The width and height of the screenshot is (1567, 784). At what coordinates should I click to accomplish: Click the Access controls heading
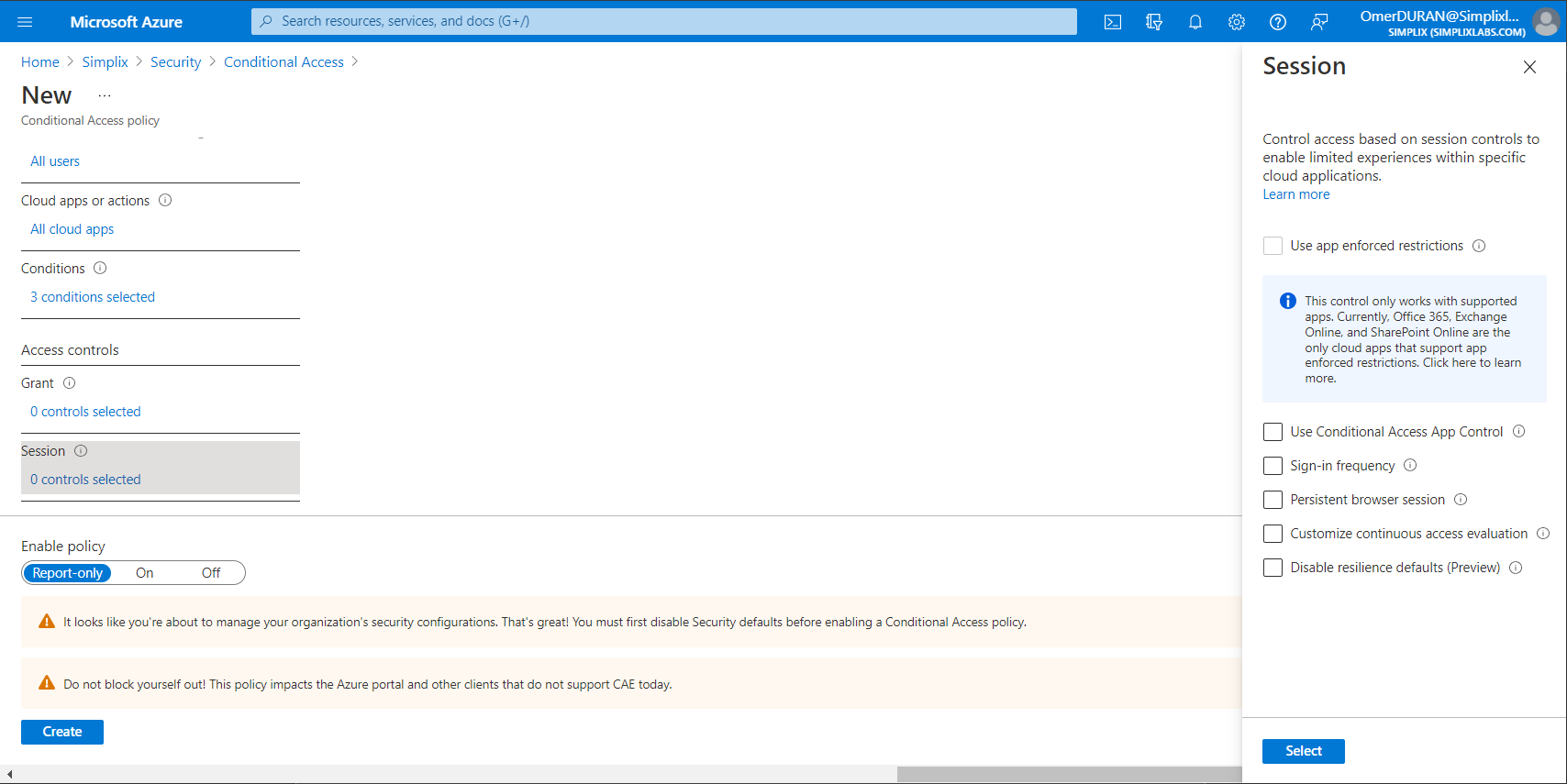pos(70,350)
